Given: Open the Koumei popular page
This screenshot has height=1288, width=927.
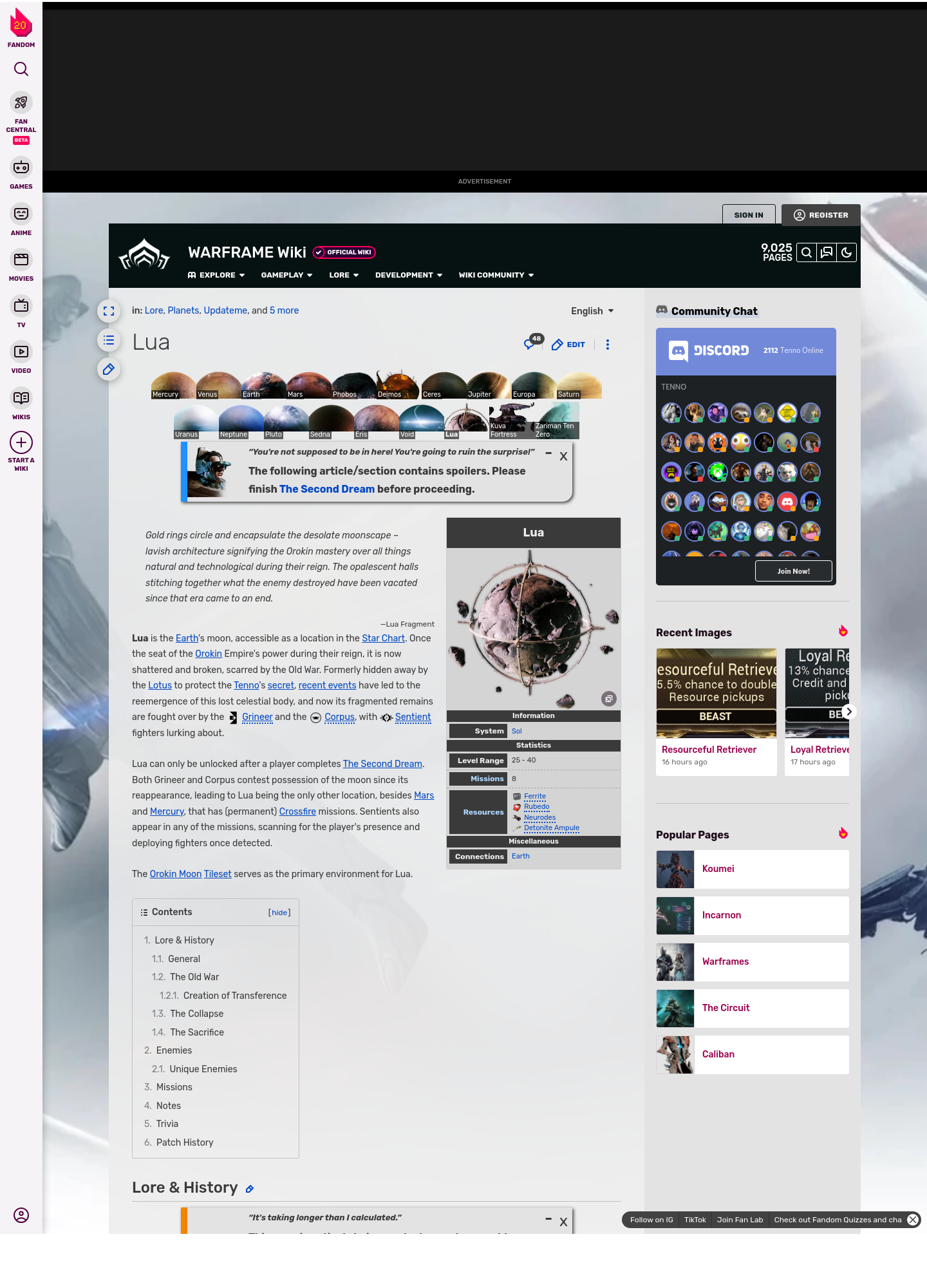Looking at the screenshot, I should coord(752,869).
